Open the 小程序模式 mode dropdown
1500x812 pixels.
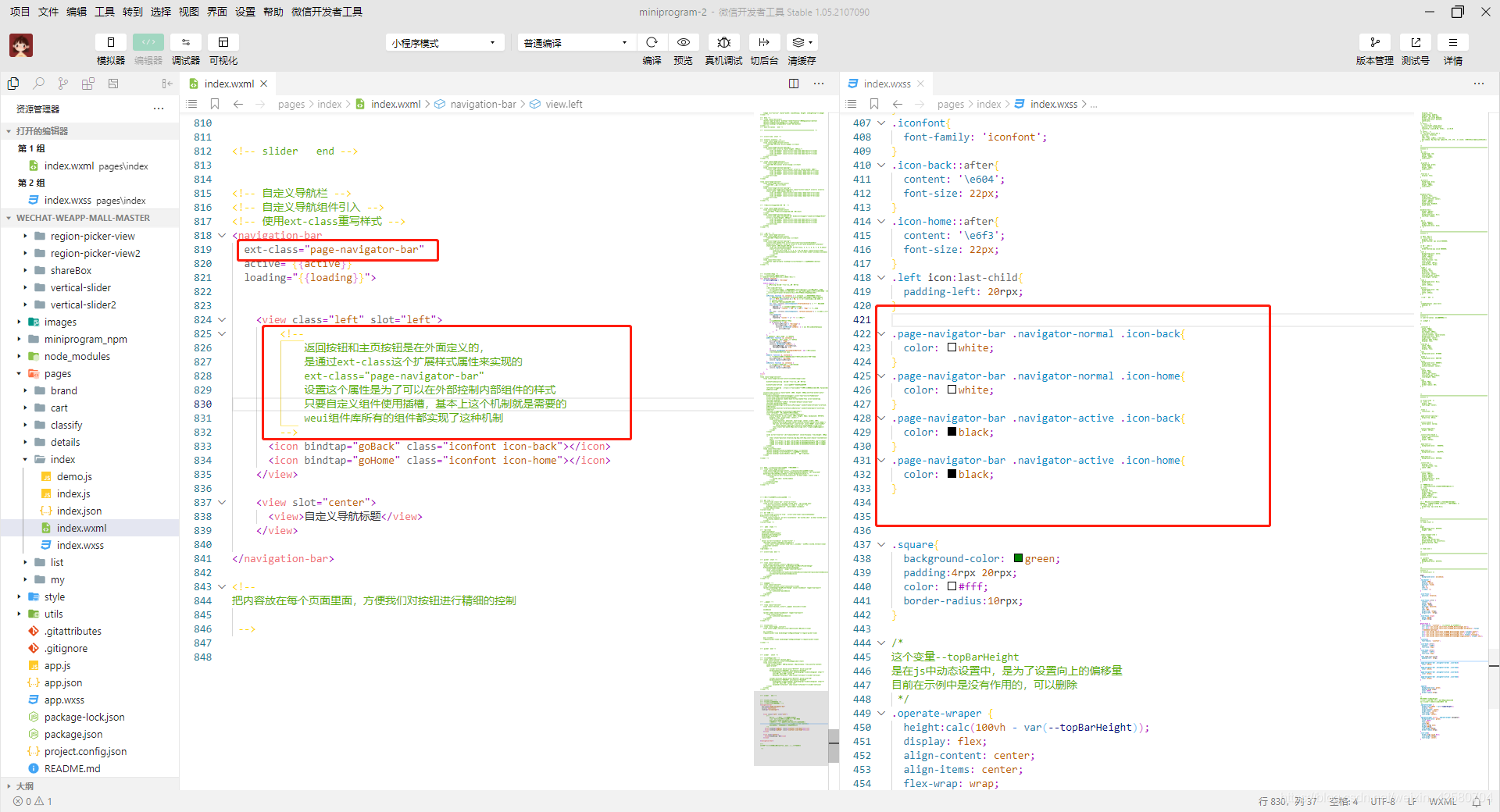(445, 42)
